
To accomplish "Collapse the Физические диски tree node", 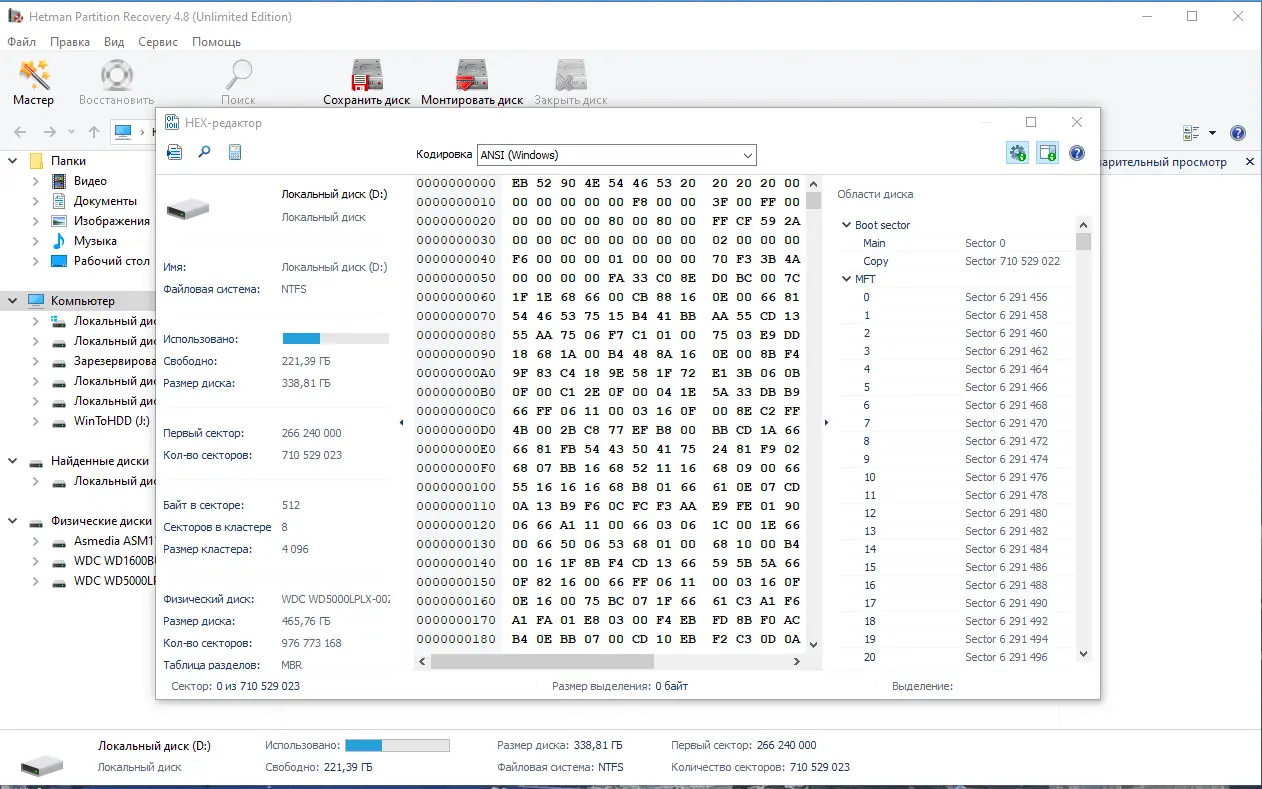I will pos(14,521).
